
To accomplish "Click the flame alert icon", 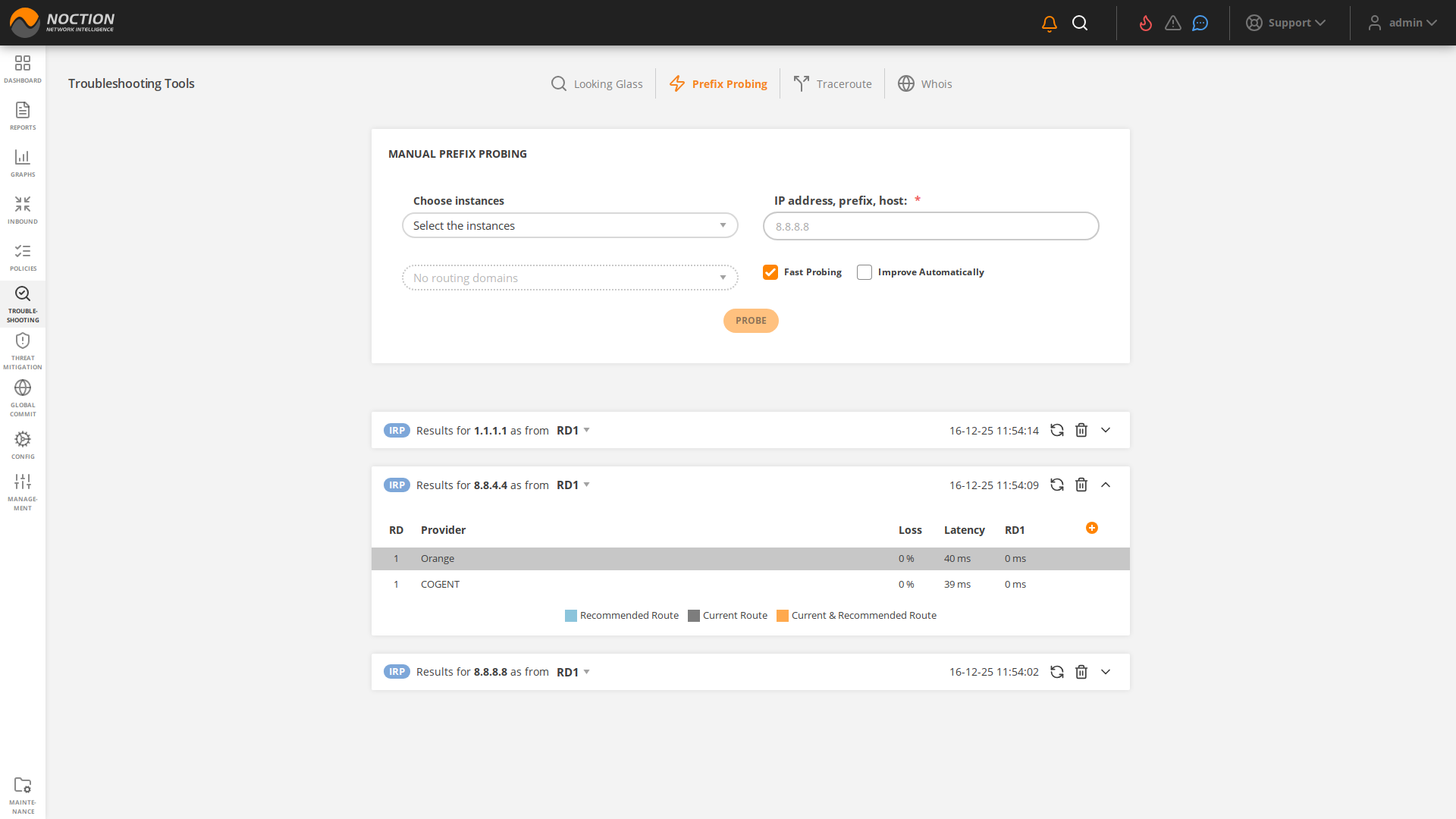I will [x=1146, y=24].
